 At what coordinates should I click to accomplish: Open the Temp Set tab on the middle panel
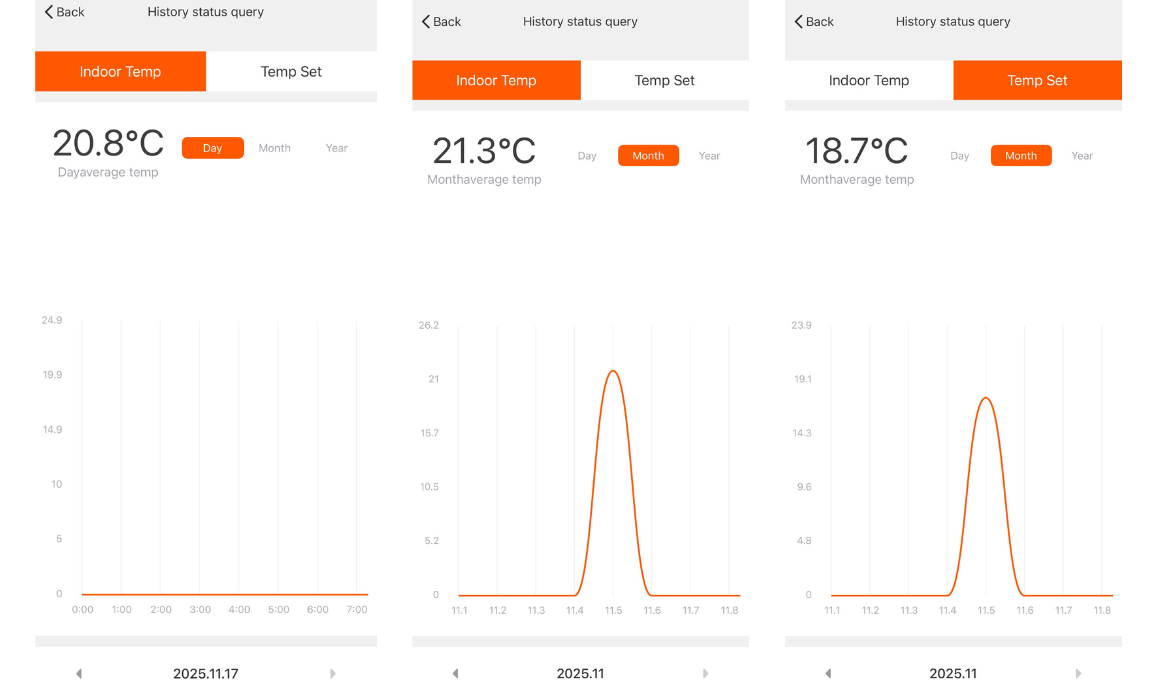coord(665,80)
